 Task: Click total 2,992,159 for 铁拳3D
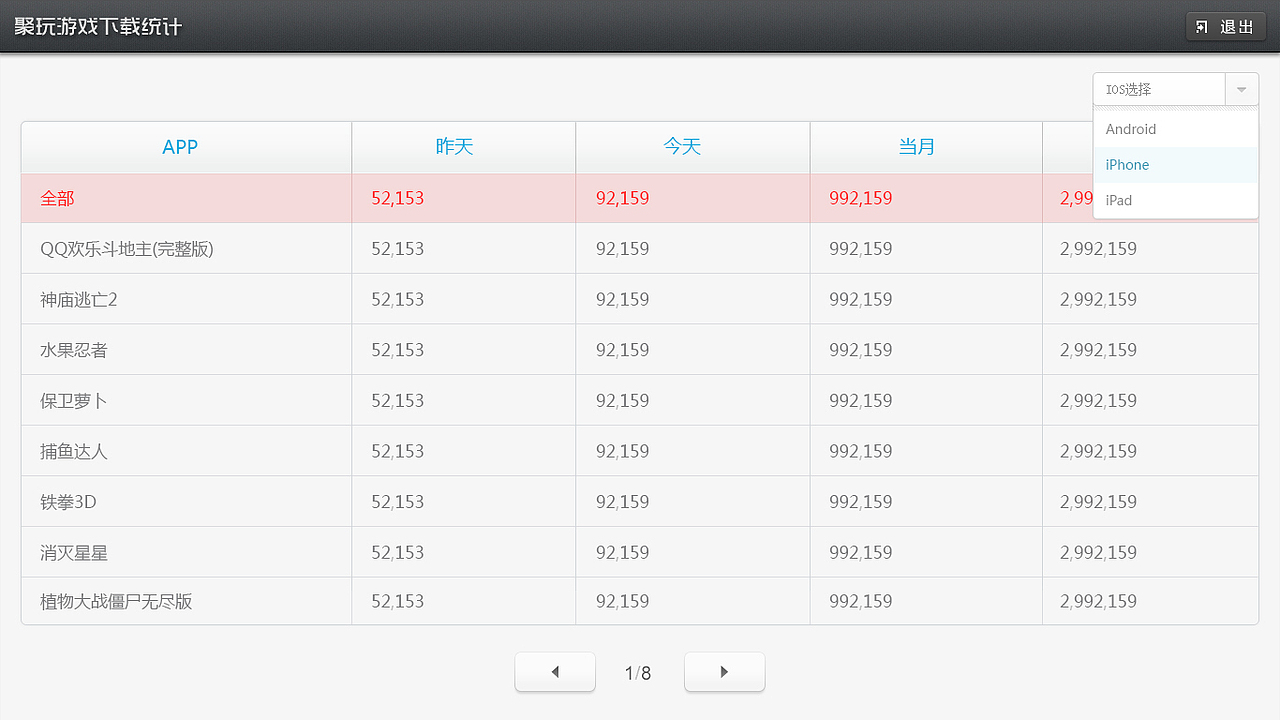1098,501
